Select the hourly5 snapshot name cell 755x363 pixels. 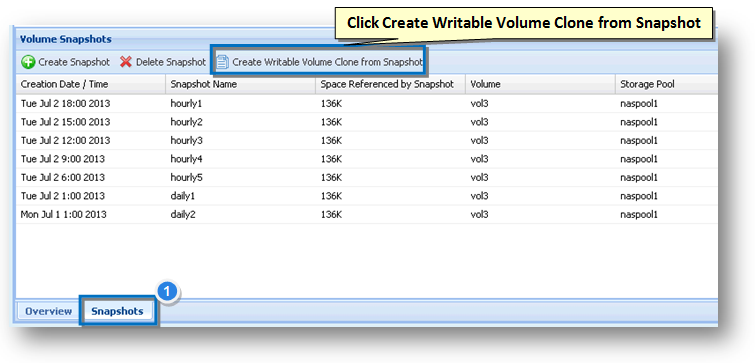(240, 178)
